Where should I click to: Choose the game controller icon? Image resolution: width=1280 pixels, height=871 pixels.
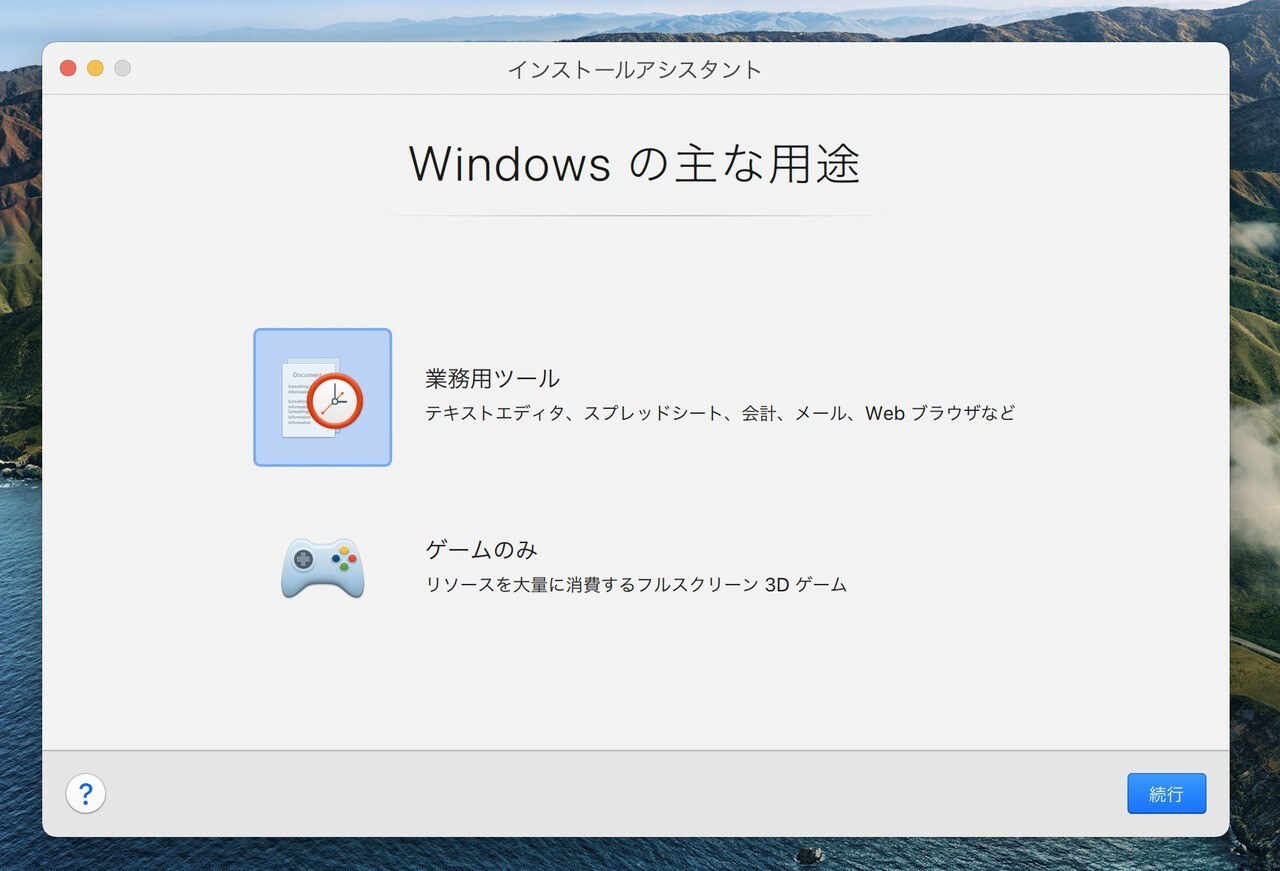click(x=322, y=568)
